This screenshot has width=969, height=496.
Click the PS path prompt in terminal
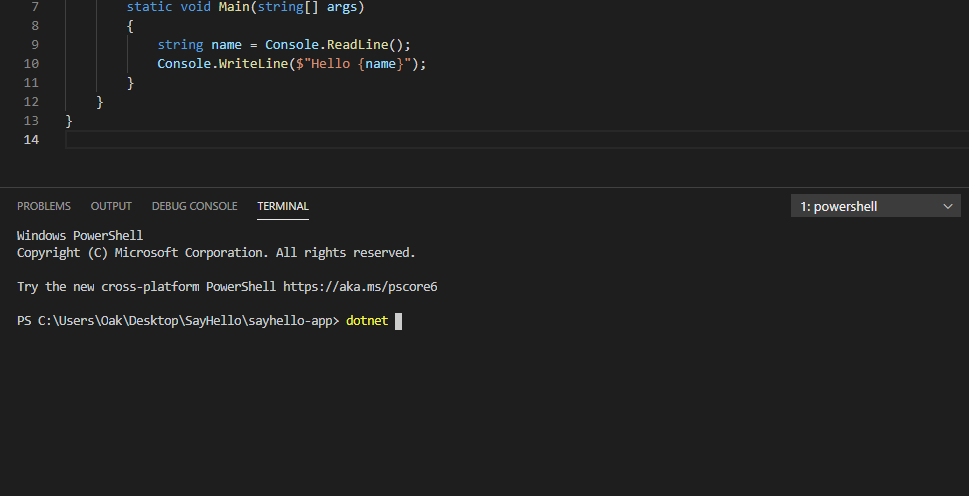coord(178,321)
